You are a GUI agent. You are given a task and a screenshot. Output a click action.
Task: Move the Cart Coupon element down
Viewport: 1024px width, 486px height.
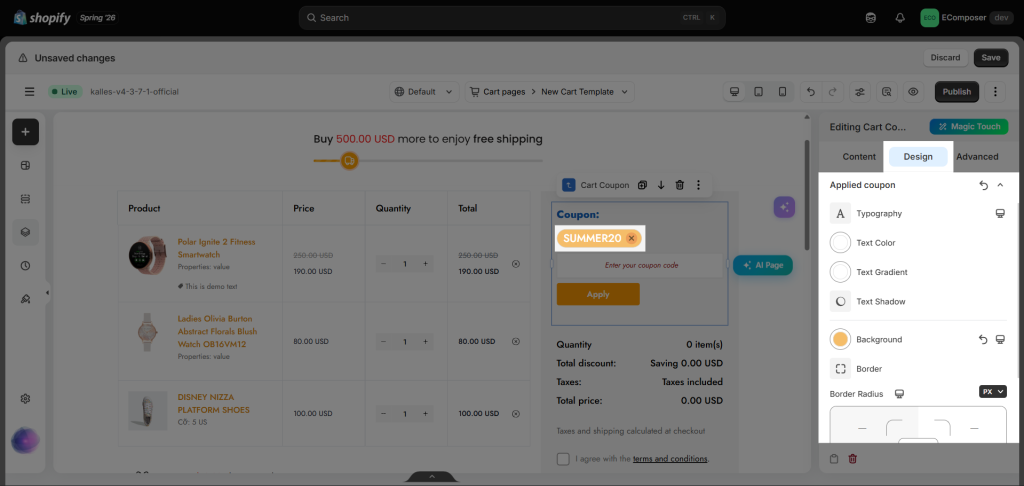(661, 186)
